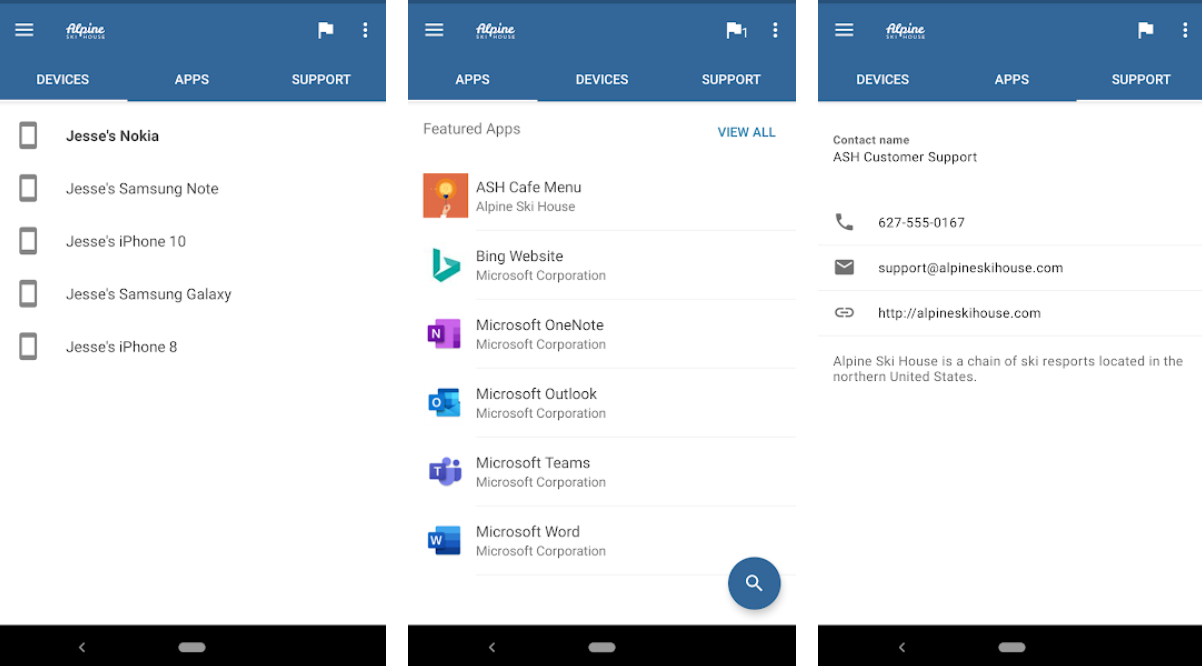Select SUPPORT tab on third screen

[1141, 79]
